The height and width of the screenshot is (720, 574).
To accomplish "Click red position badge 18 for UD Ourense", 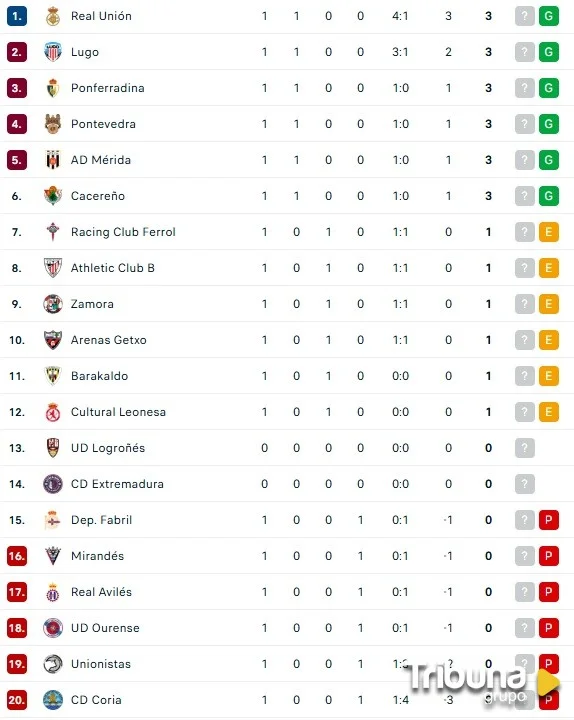I will [x=17, y=628].
